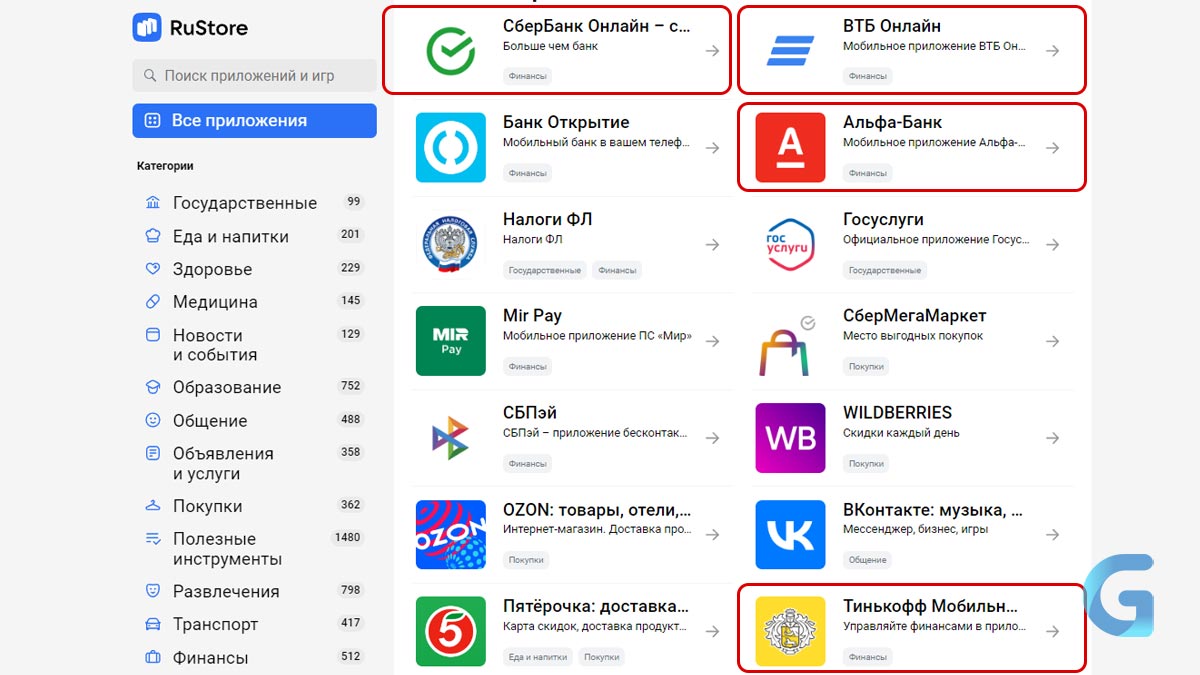1200x675 pixels.
Task: Open the ВТБ Онлайн app icon
Action: click(790, 51)
